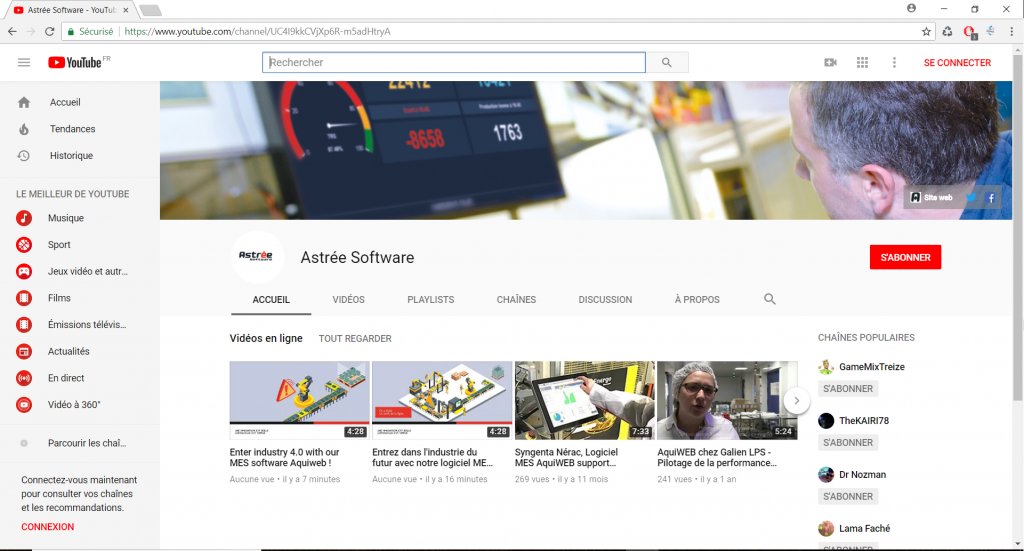This screenshot has height=551, width=1024.
Task: Open the 'Enter industry 4.0' video thumbnail
Action: (299, 400)
